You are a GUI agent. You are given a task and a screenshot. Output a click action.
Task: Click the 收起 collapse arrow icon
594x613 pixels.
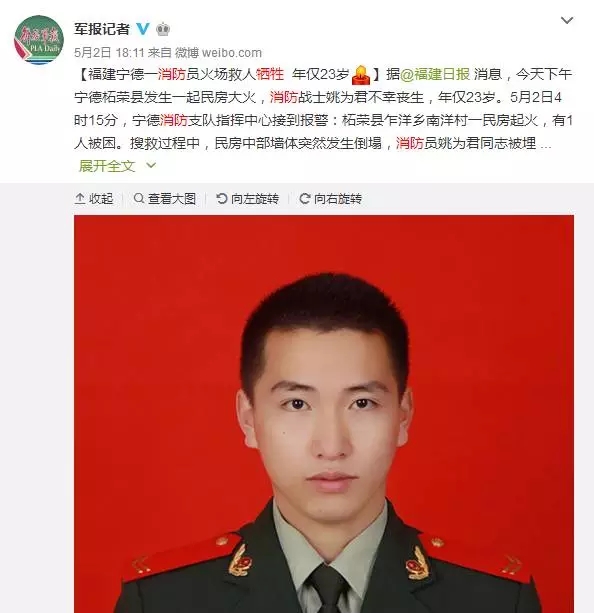pyautogui.click(x=80, y=199)
